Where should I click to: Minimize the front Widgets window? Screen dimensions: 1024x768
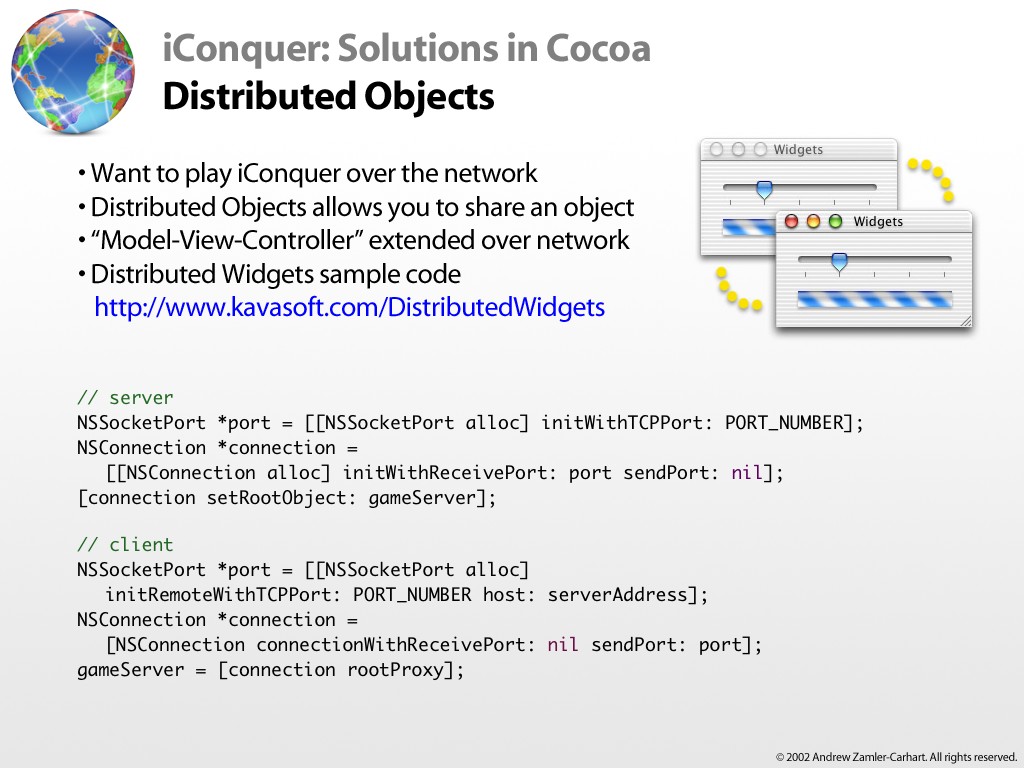tap(813, 222)
